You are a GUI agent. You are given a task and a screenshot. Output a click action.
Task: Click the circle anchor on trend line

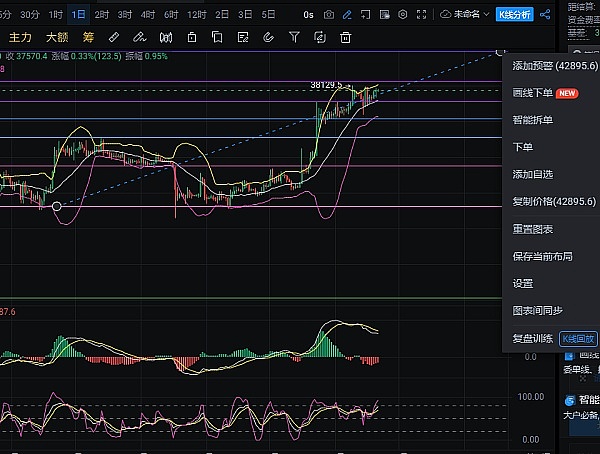point(57,207)
